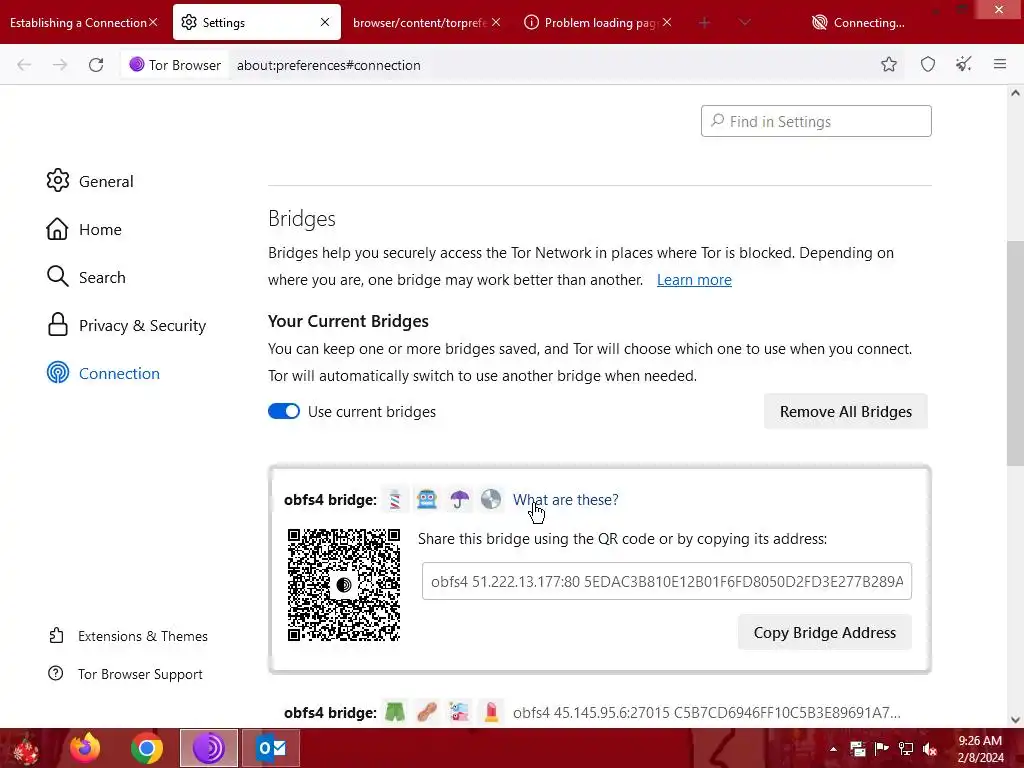Open Tor Browser Support
The width and height of the screenshot is (1024, 768).
coord(125,674)
